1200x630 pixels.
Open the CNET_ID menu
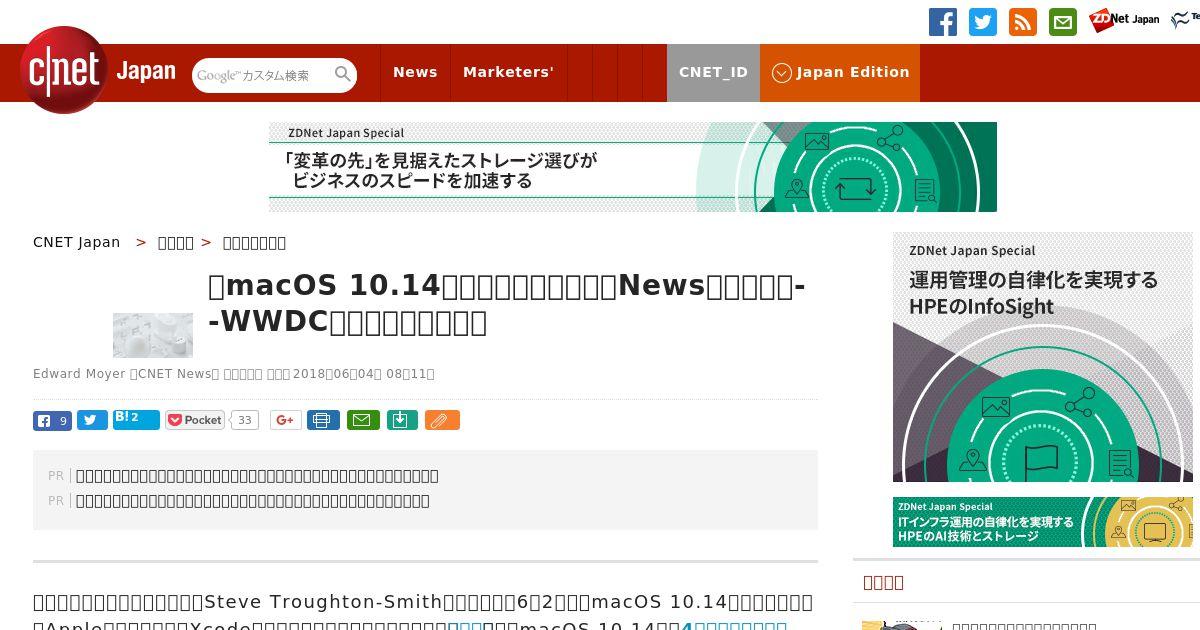pos(713,72)
